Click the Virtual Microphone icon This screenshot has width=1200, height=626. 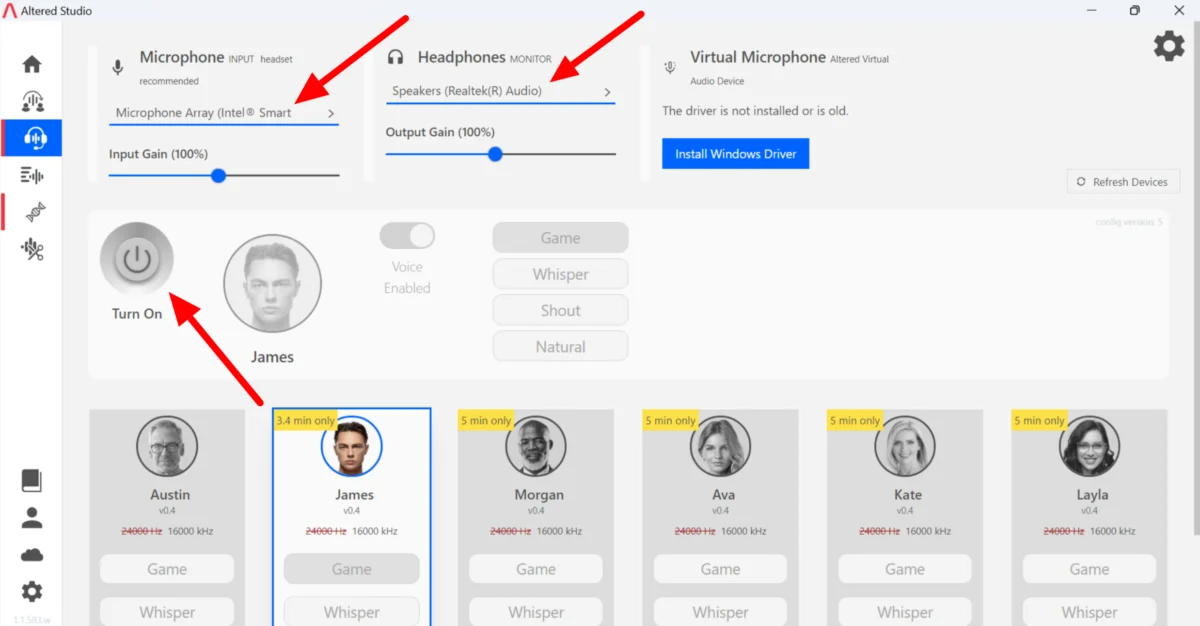point(670,67)
